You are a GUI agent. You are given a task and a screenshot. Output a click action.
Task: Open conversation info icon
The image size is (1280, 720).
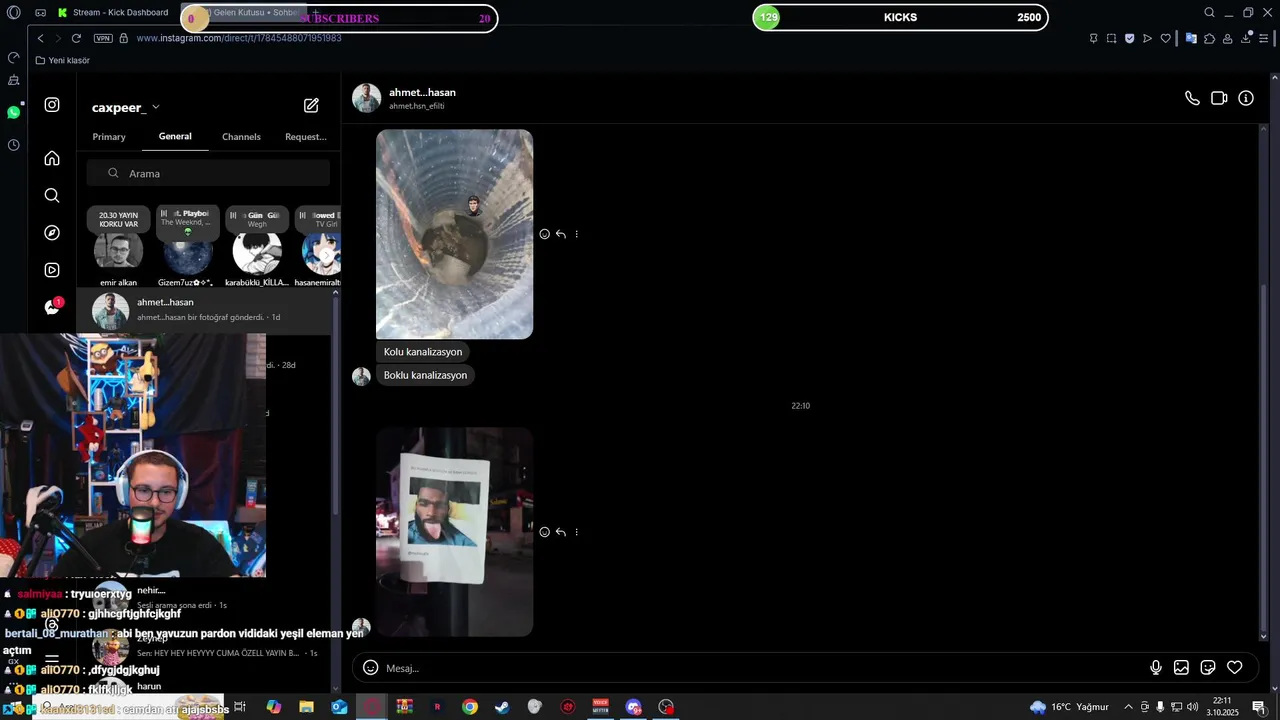1246,98
